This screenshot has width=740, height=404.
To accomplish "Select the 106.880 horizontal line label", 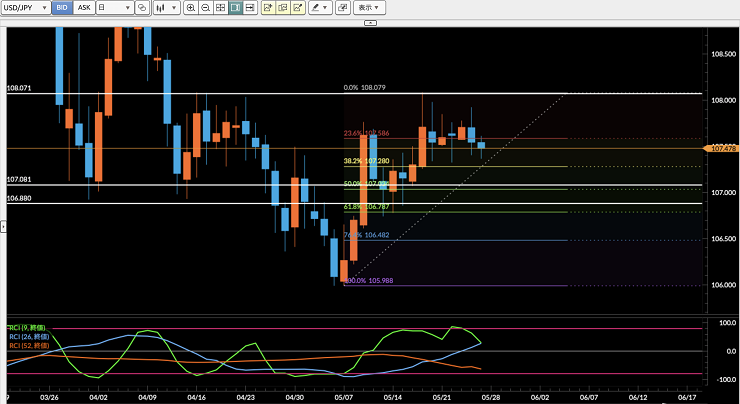I will coord(19,198).
